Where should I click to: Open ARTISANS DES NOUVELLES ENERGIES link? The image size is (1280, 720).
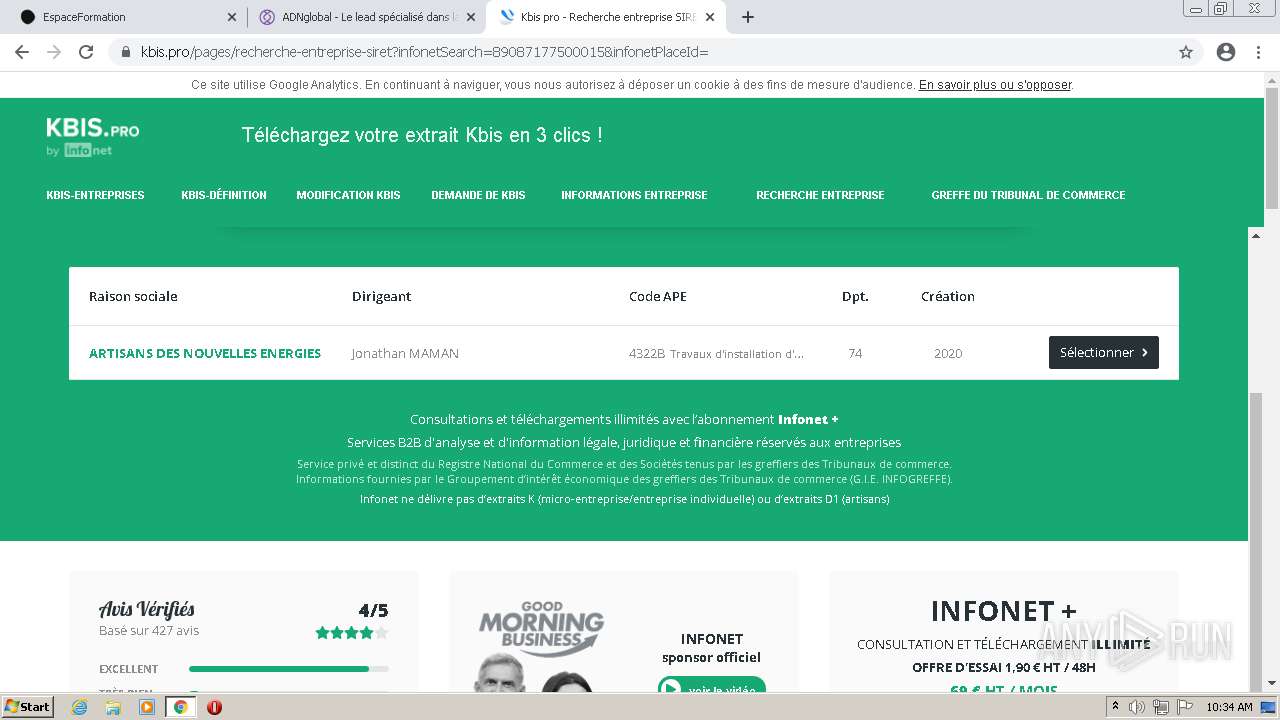205,353
